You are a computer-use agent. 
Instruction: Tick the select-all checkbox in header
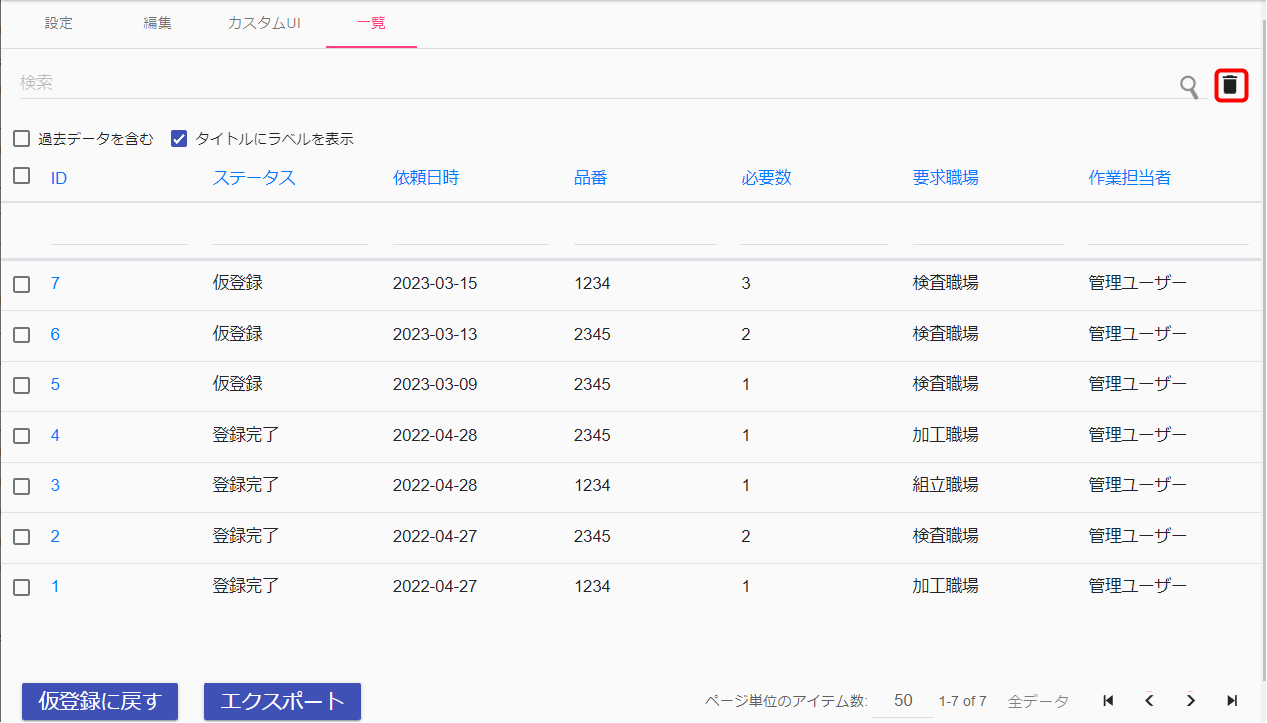[21, 176]
